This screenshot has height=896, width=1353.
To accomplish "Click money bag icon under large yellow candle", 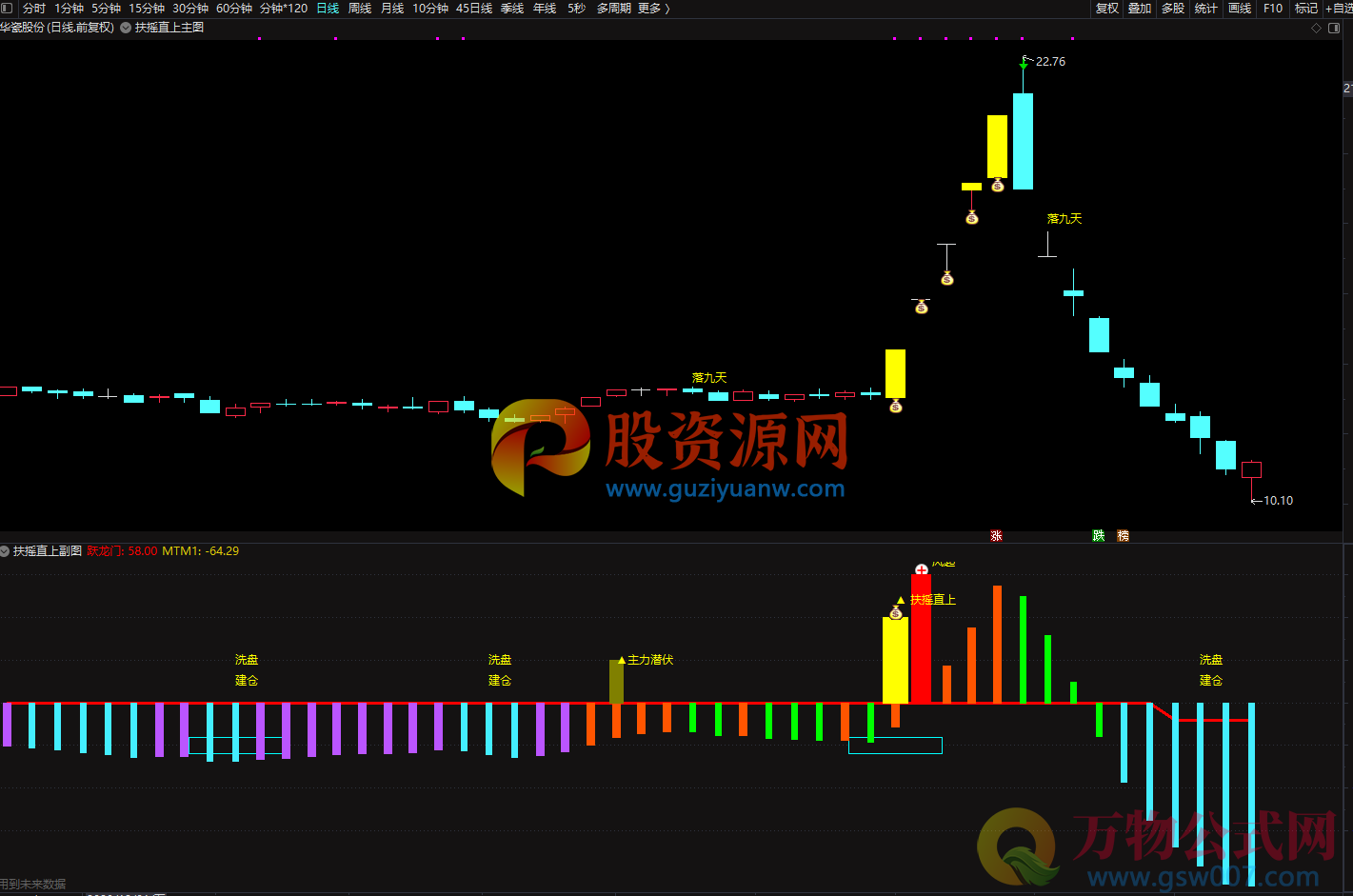I will 895,406.
